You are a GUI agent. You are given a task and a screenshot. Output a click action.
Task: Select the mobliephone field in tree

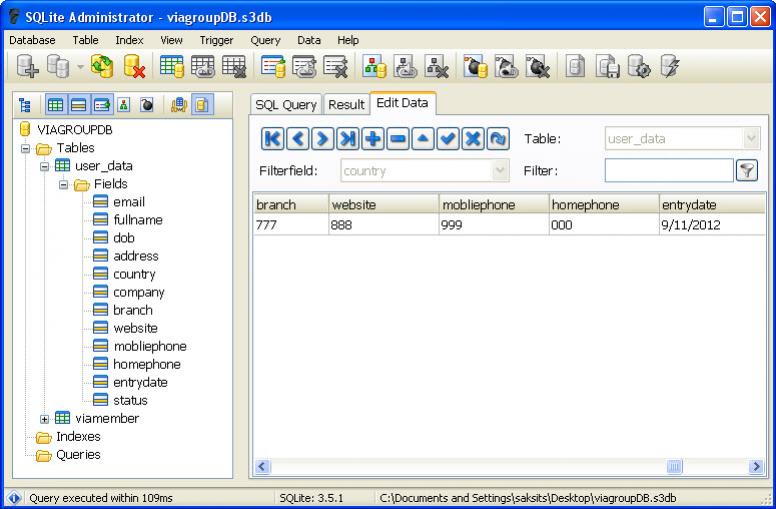click(149, 346)
